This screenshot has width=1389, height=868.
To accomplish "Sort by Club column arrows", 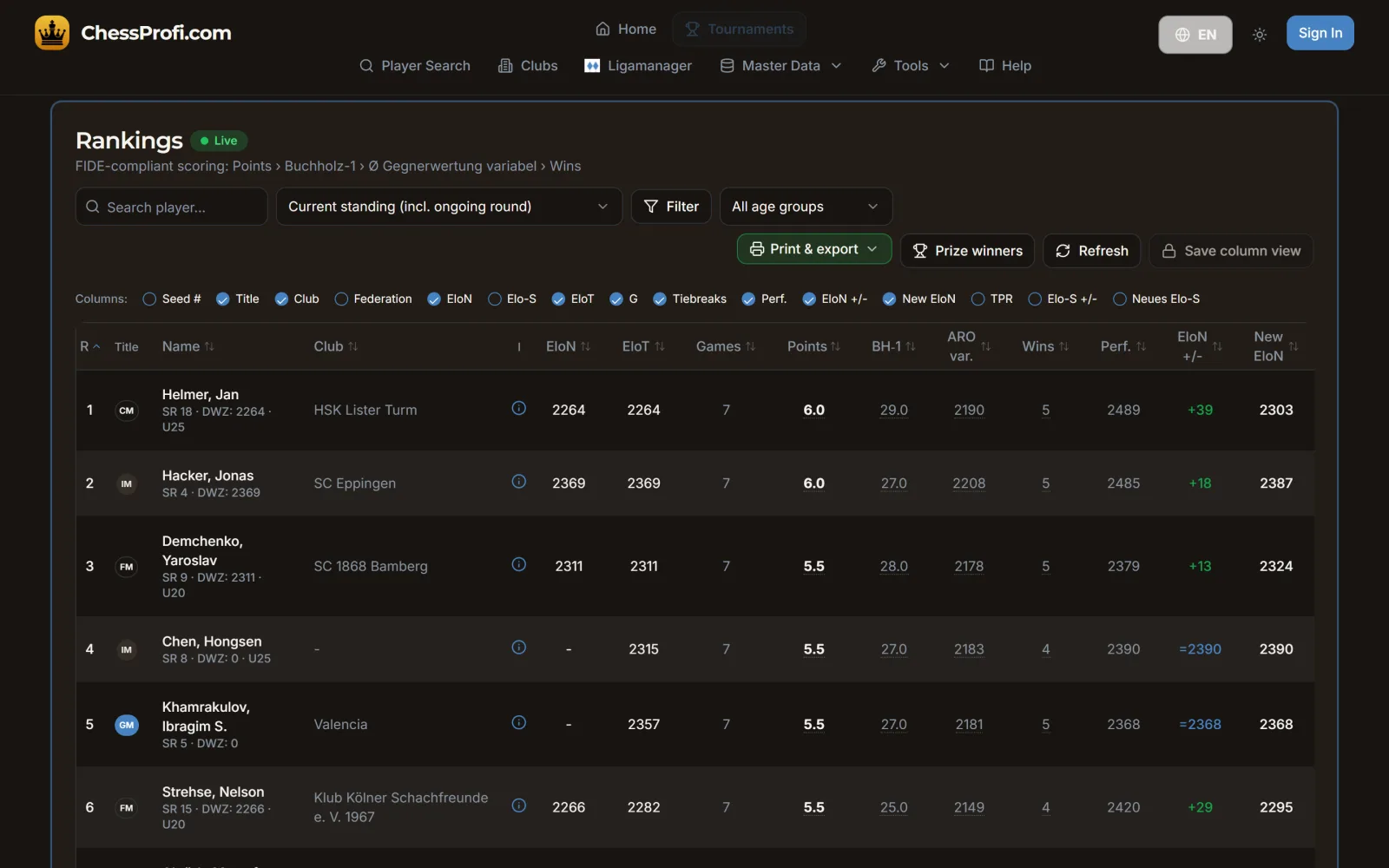I will [x=353, y=346].
